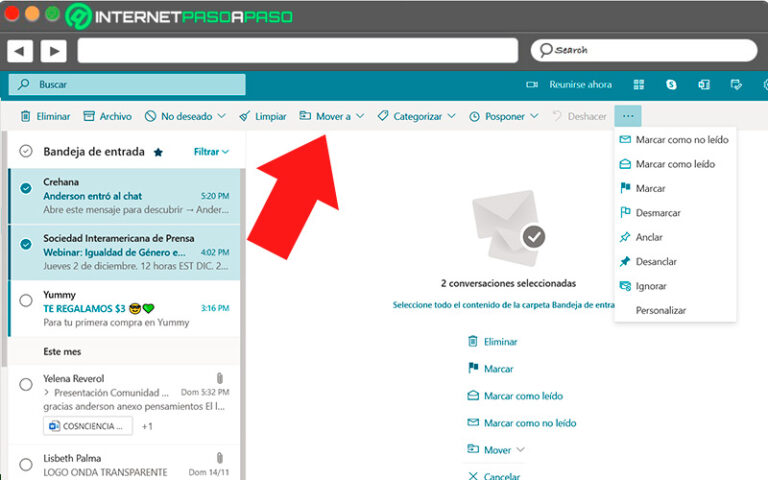
Task: Click the grid apps icon in header
Action: 639,85
